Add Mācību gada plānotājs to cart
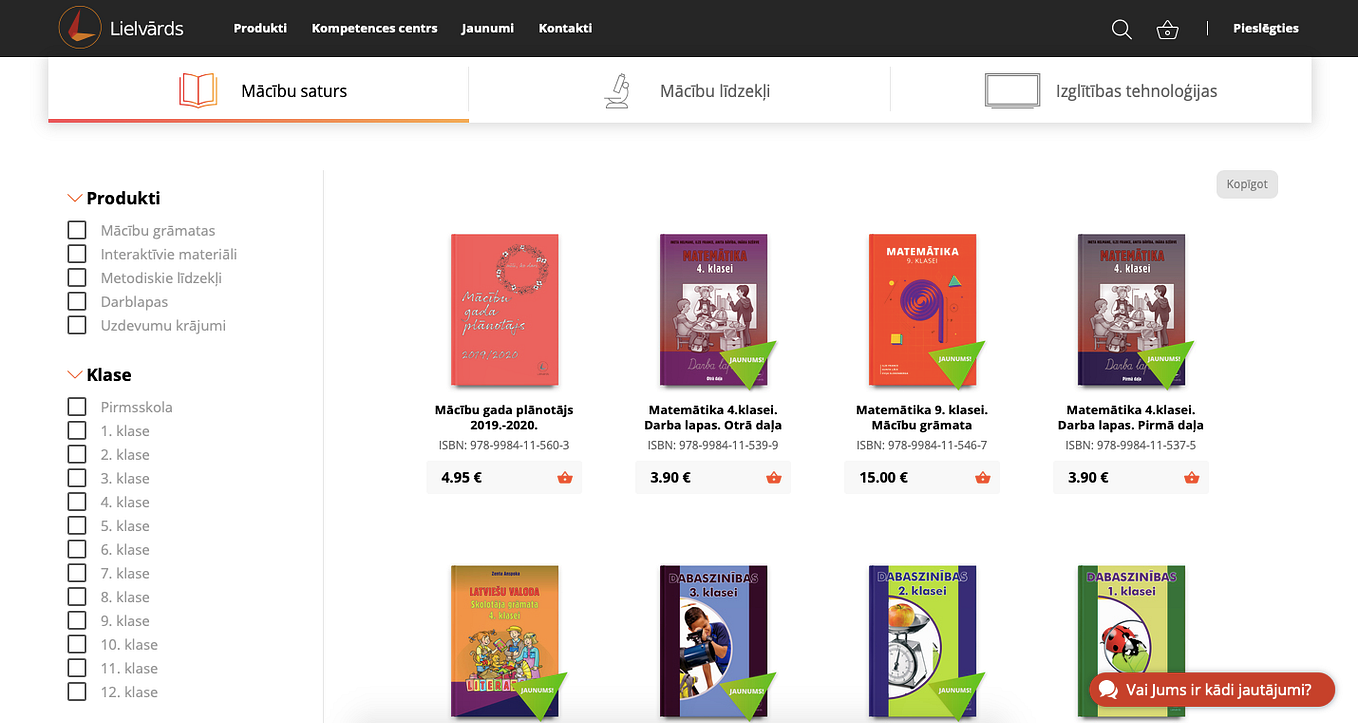Screen dimensions: 1358x723 (565, 478)
